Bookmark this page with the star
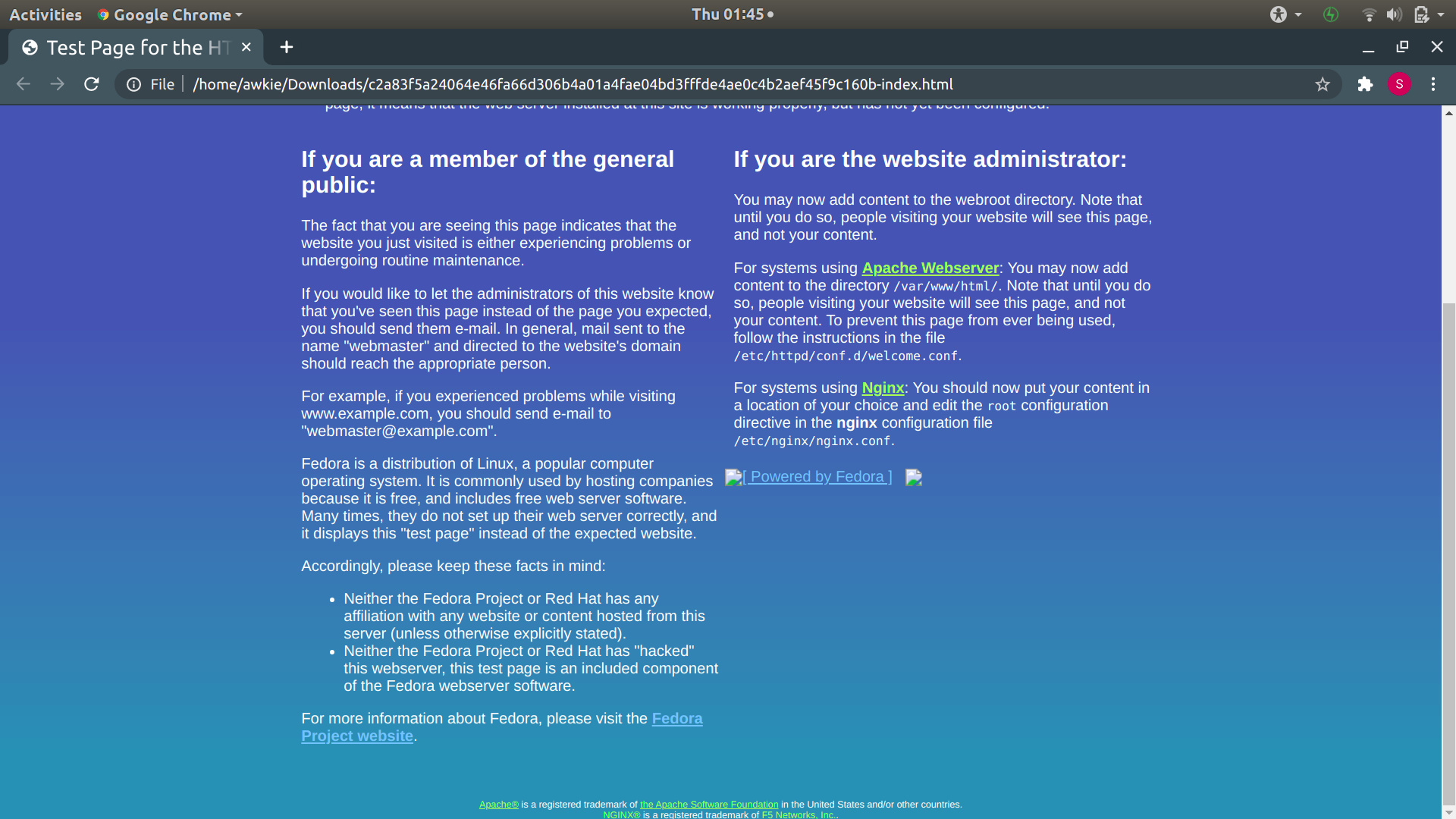The height and width of the screenshot is (819, 1456). 1323,84
